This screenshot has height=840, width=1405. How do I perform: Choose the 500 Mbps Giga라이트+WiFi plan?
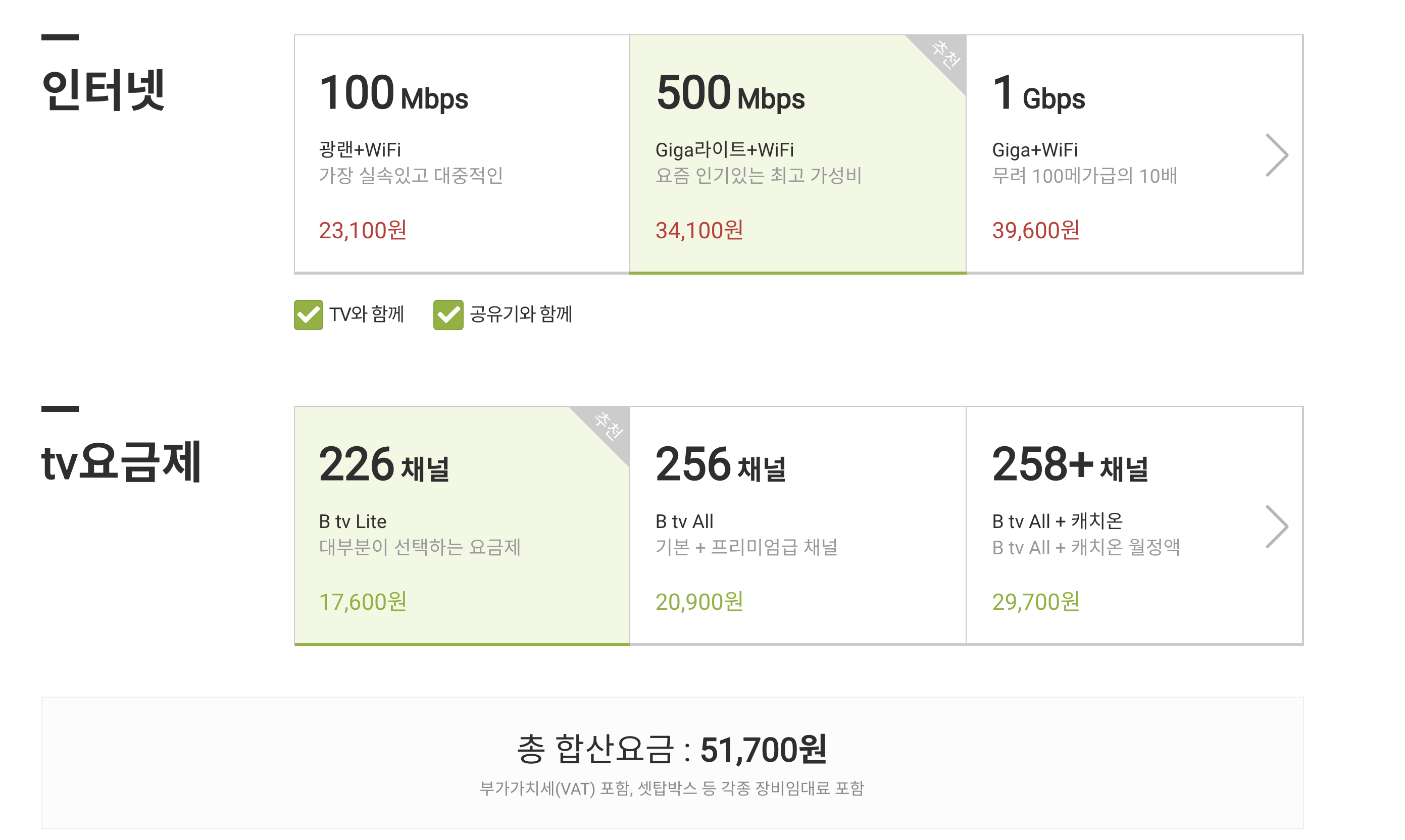click(x=797, y=154)
